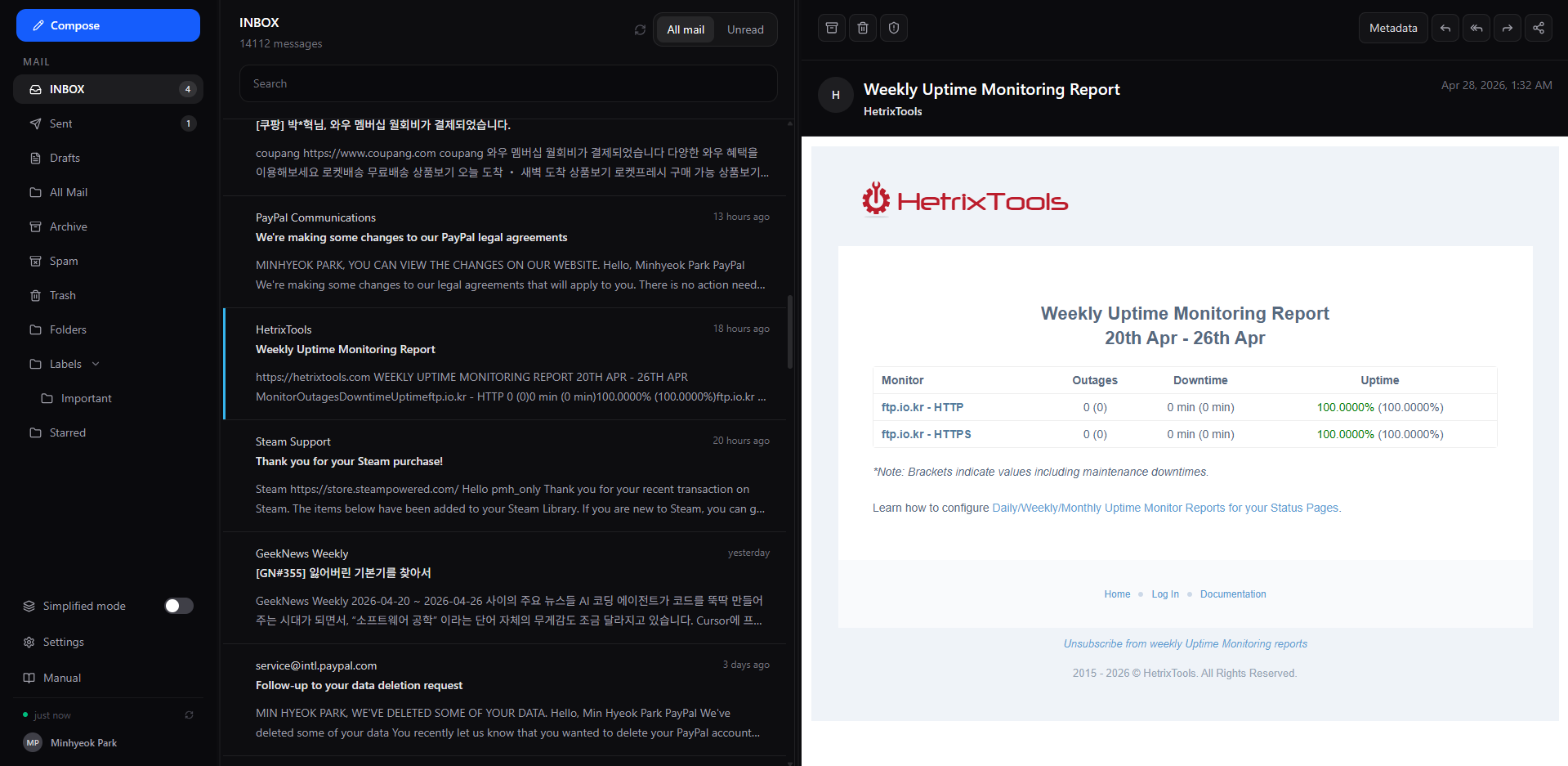Screen dimensions: 1568x766
Task: Expand the Labels chevron
Action: tap(96, 364)
